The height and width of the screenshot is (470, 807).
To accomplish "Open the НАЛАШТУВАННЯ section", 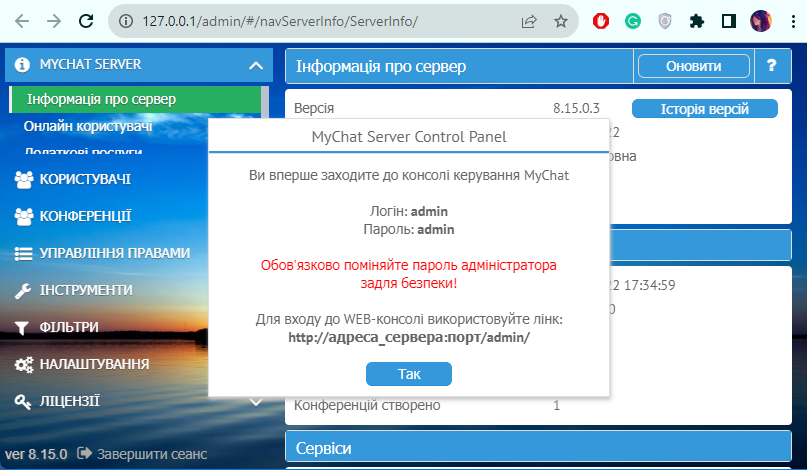I will click(x=95, y=364).
